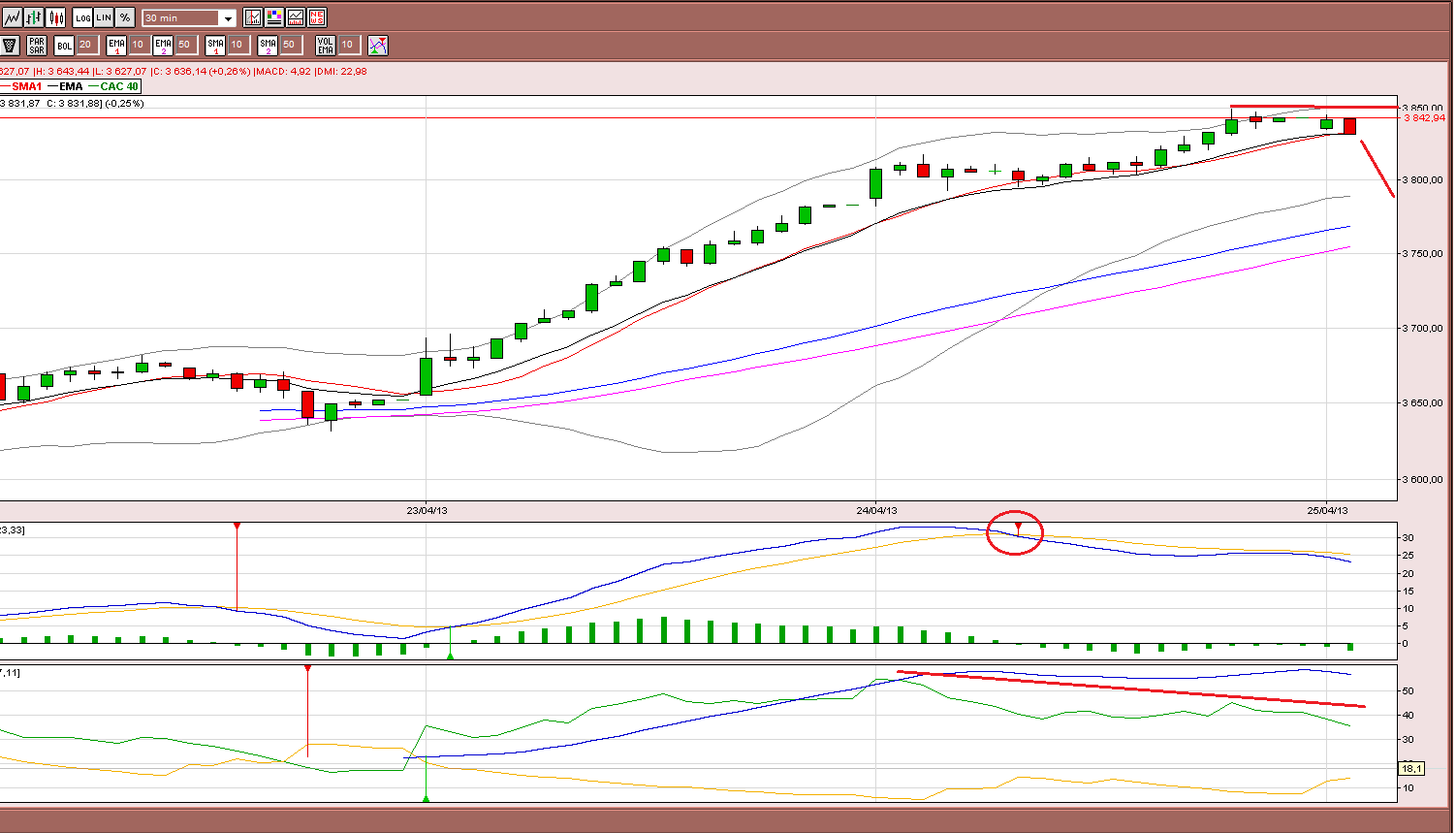The height and width of the screenshot is (833, 1456).
Task: Select the candlestick chart display
Action: pyautogui.click(x=56, y=17)
